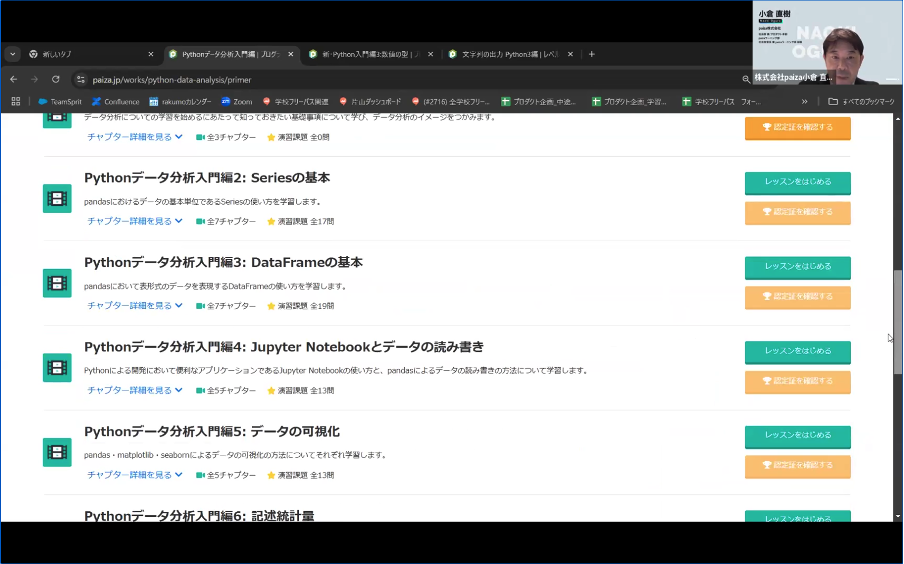Screen dimensions: 904x564
Task: Open the Pythonデータ分析入門編2: Seriesの基本 title
Action: [x=207, y=178]
